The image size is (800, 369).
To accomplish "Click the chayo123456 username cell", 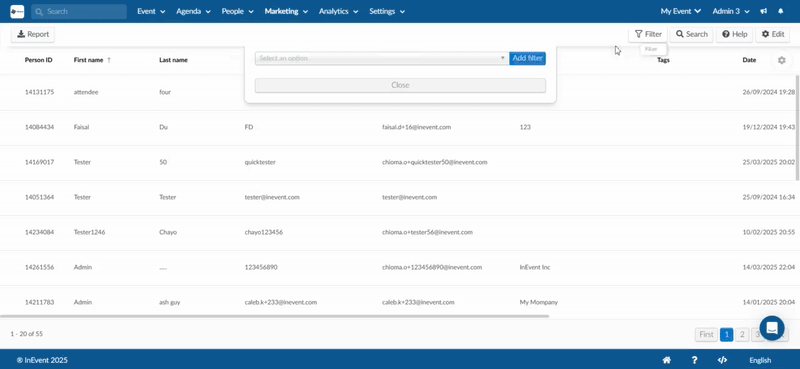I will pos(264,232).
